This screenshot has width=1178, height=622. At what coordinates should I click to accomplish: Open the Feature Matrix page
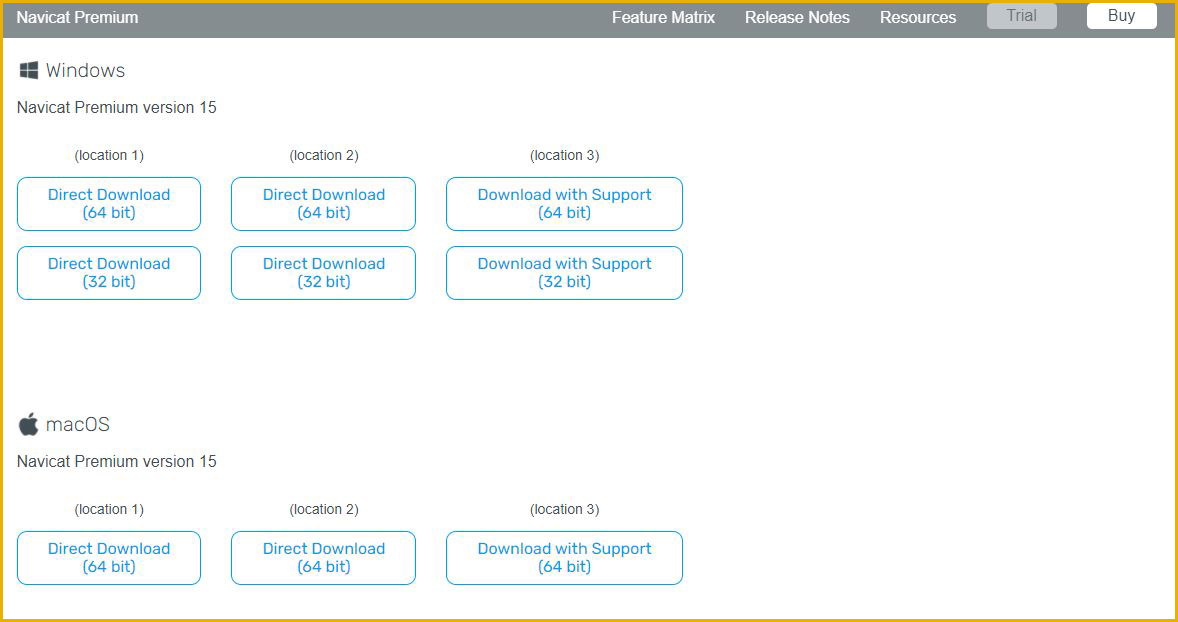pyautogui.click(x=663, y=17)
